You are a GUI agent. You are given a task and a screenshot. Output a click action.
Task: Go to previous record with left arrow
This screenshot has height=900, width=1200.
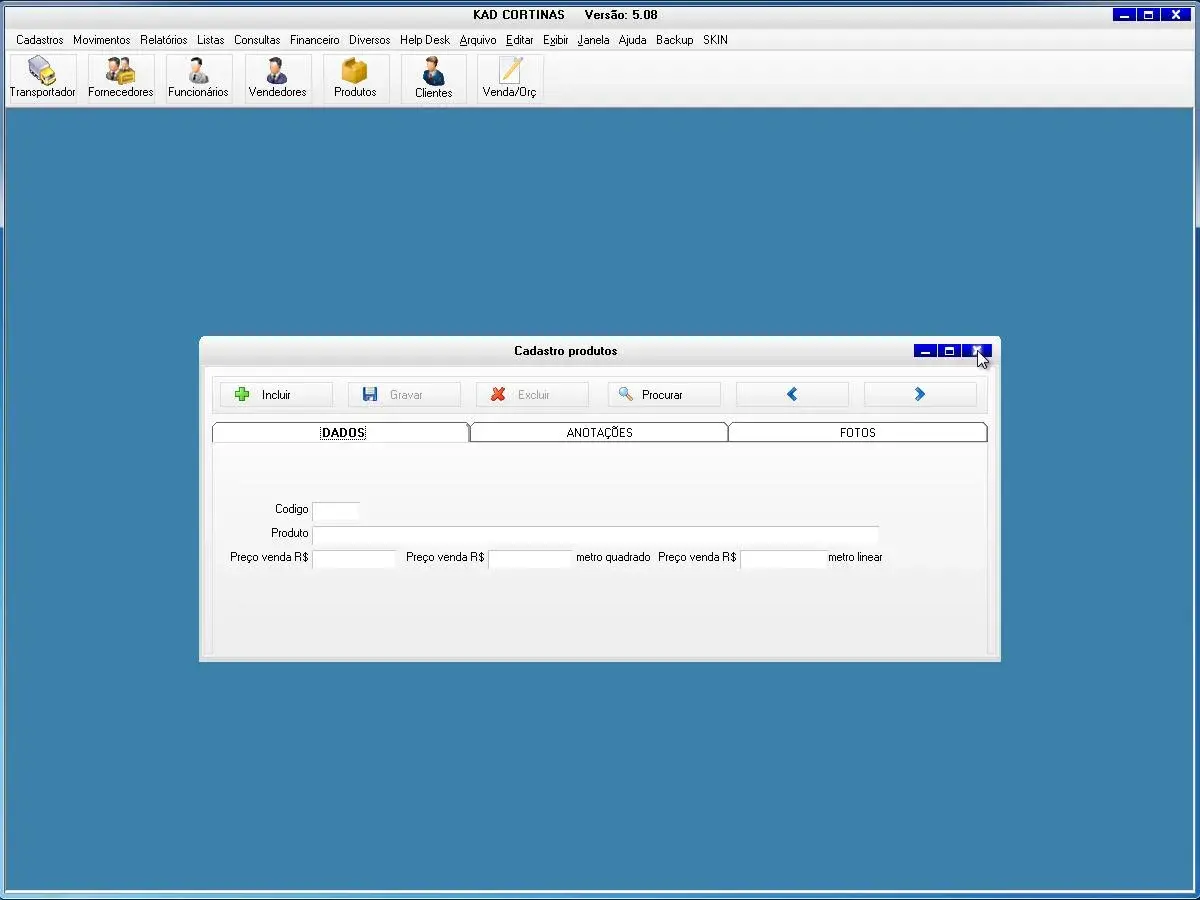[792, 395]
